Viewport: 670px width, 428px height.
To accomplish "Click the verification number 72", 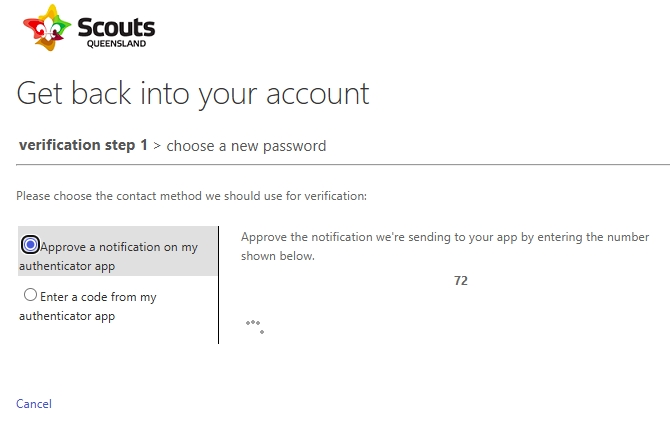I will (x=461, y=281).
